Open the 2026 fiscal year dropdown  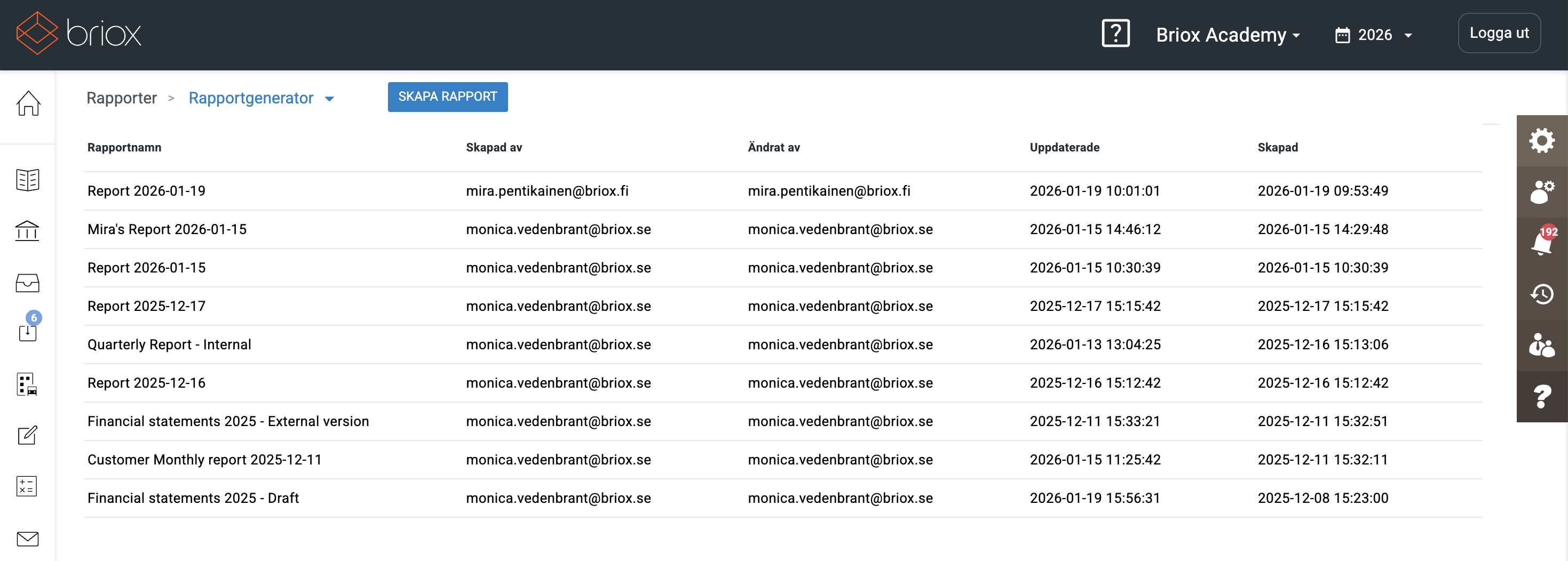click(1373, 35)
